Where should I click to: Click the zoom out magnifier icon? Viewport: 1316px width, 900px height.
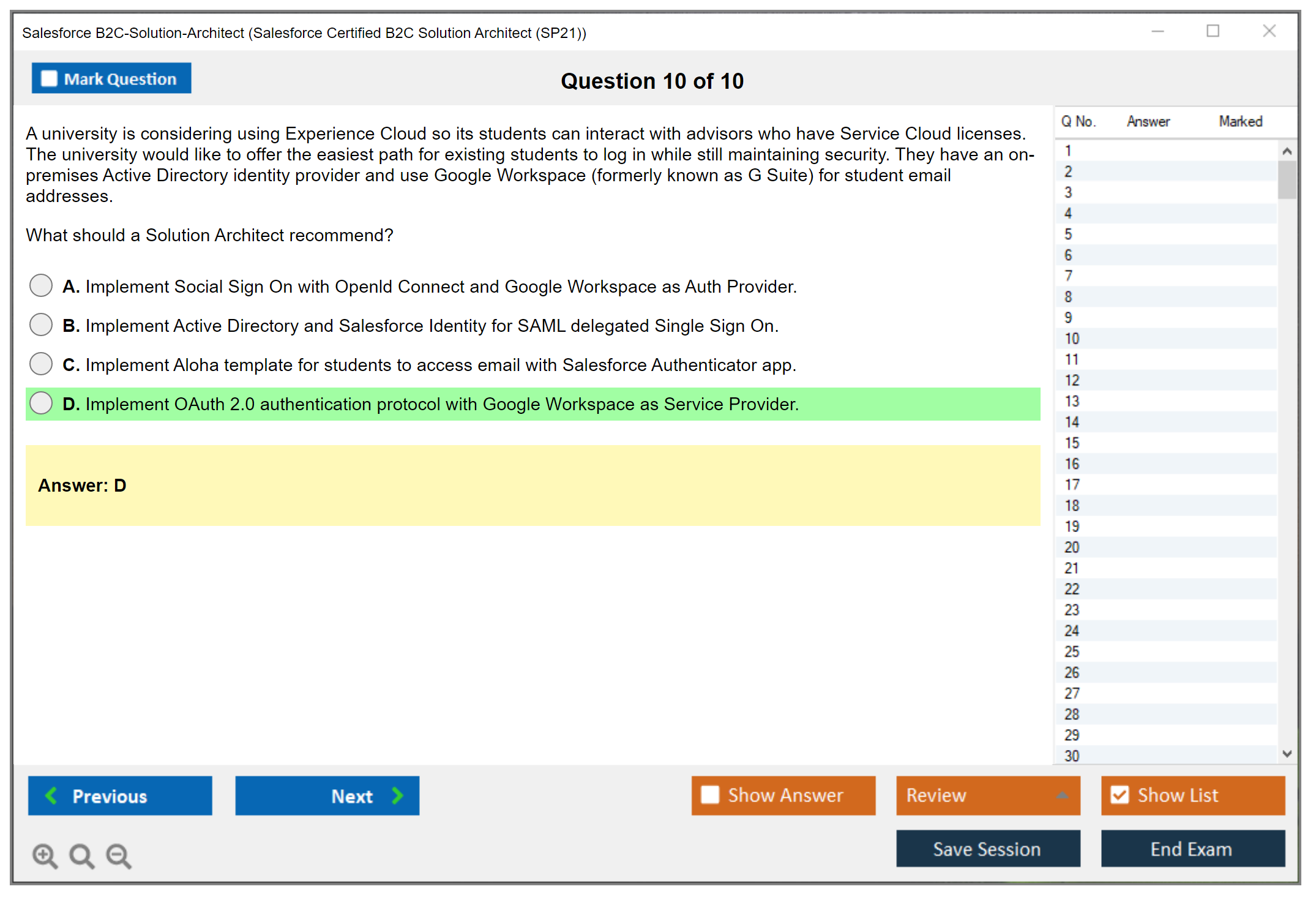point(118,855)
